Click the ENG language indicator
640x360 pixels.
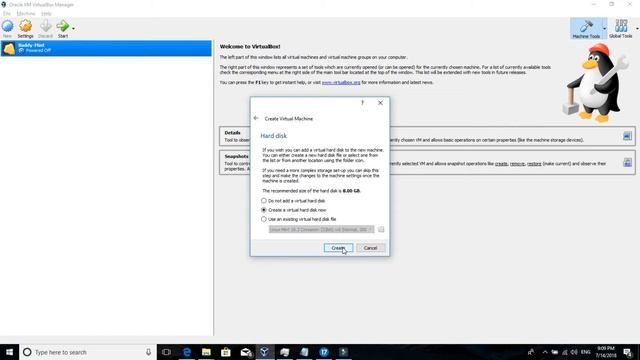[586, 352]
